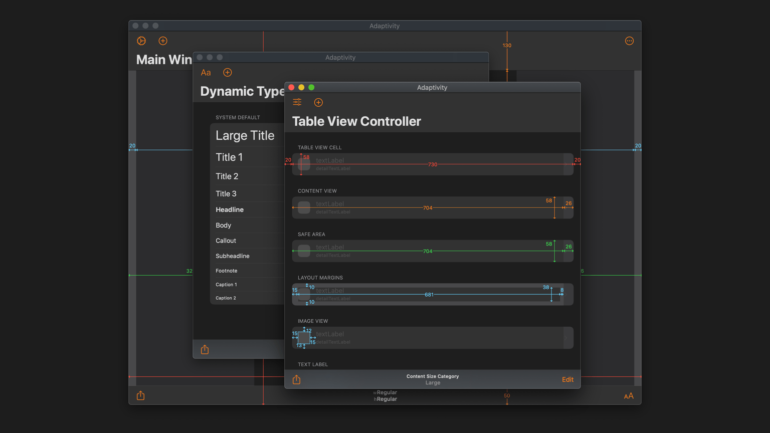Click the cell under IMAGE VIEW heading
The width and height of the screenshot is (770, 433).
[433, 338]
